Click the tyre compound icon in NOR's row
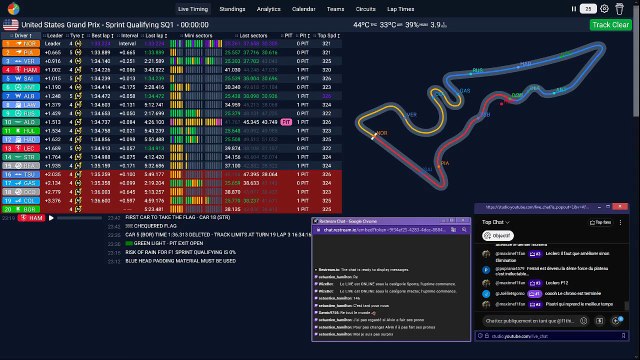The image size is (640, 360). (78, 44)
